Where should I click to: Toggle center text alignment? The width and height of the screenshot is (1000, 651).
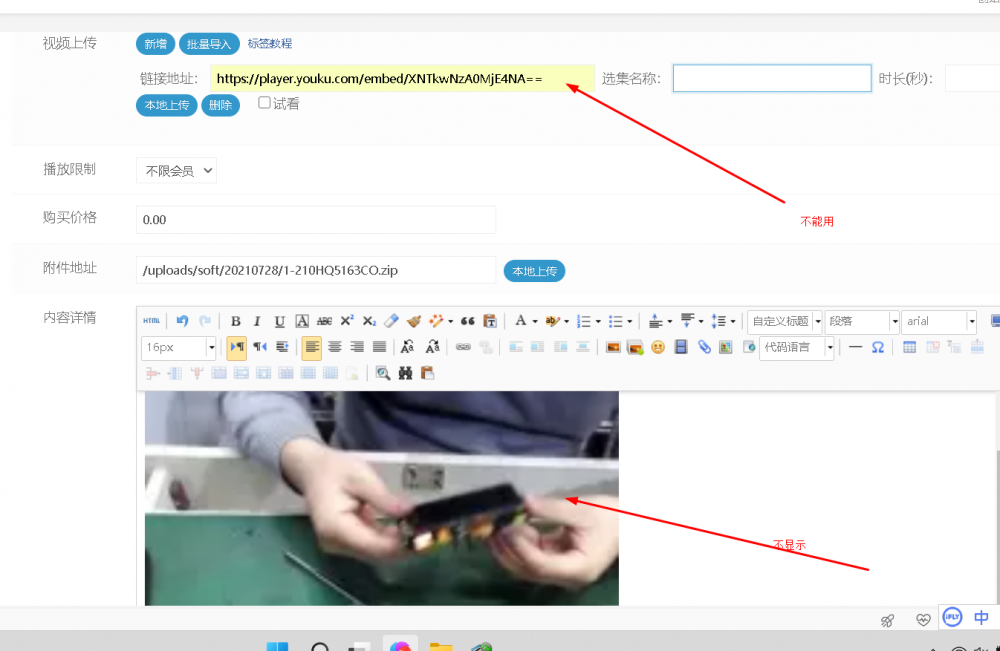(x=334, y=347)
